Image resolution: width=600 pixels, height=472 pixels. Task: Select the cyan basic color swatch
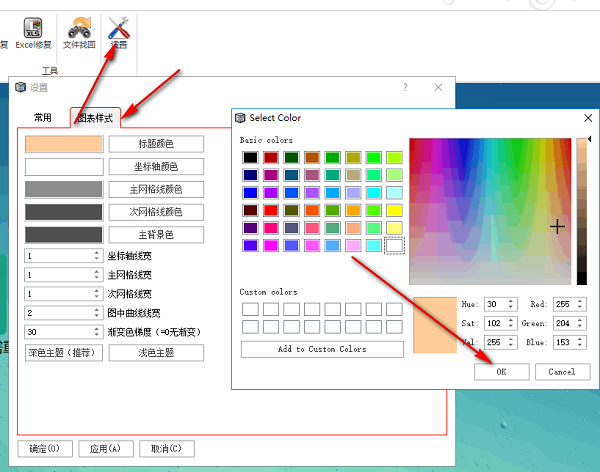[373, 193]
